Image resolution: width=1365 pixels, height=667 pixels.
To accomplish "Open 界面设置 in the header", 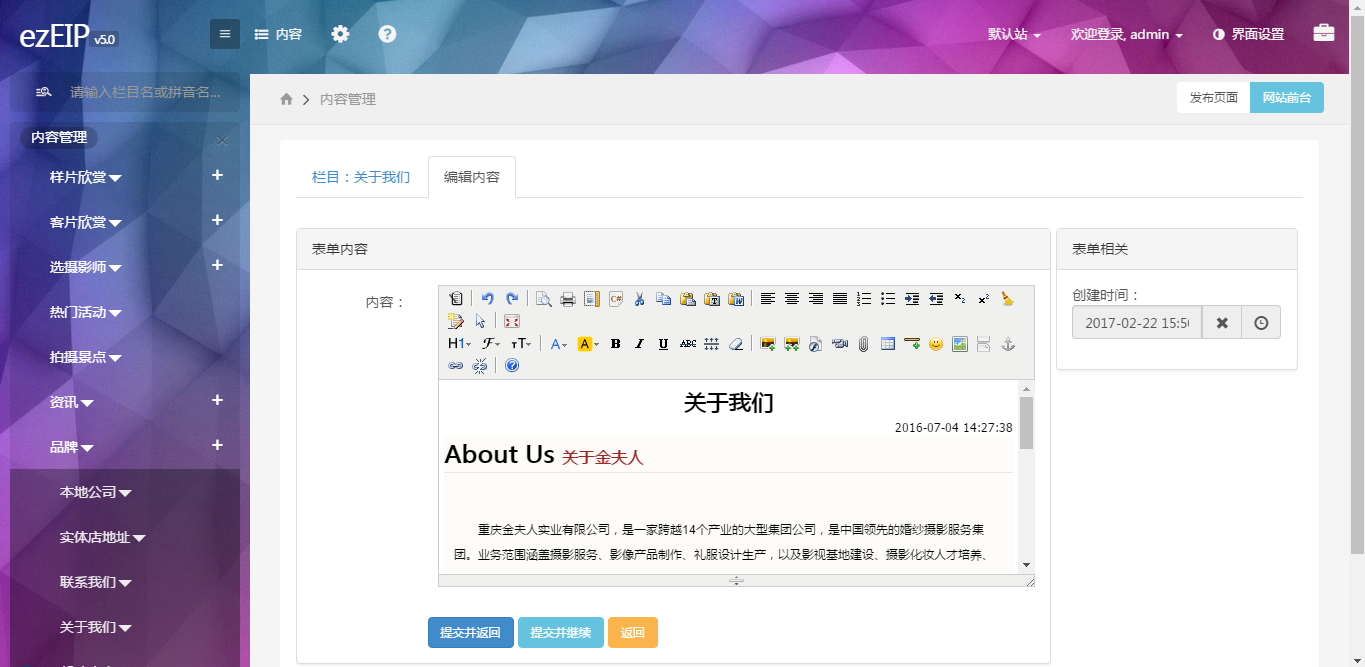I will click(x=1248, y=34).
